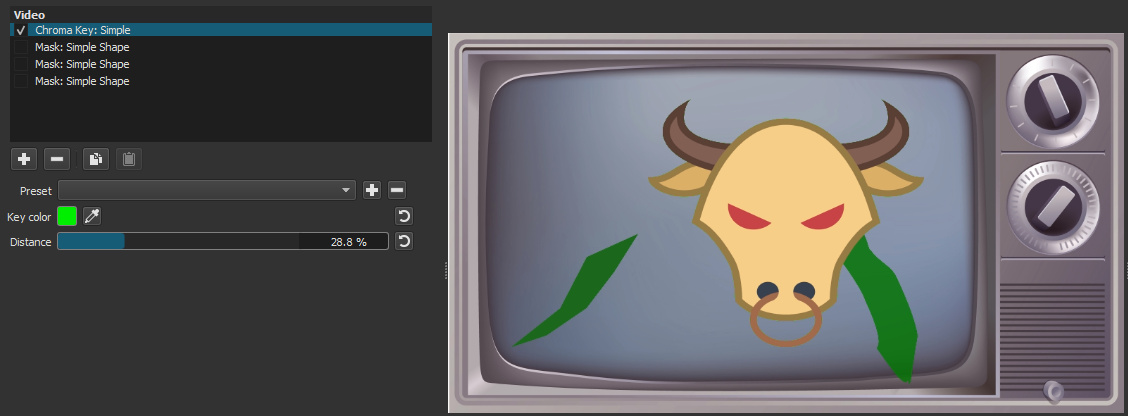This screenshot has height=416, width=1128.
Task: Reset Distance to default
Action: [404, 241]
